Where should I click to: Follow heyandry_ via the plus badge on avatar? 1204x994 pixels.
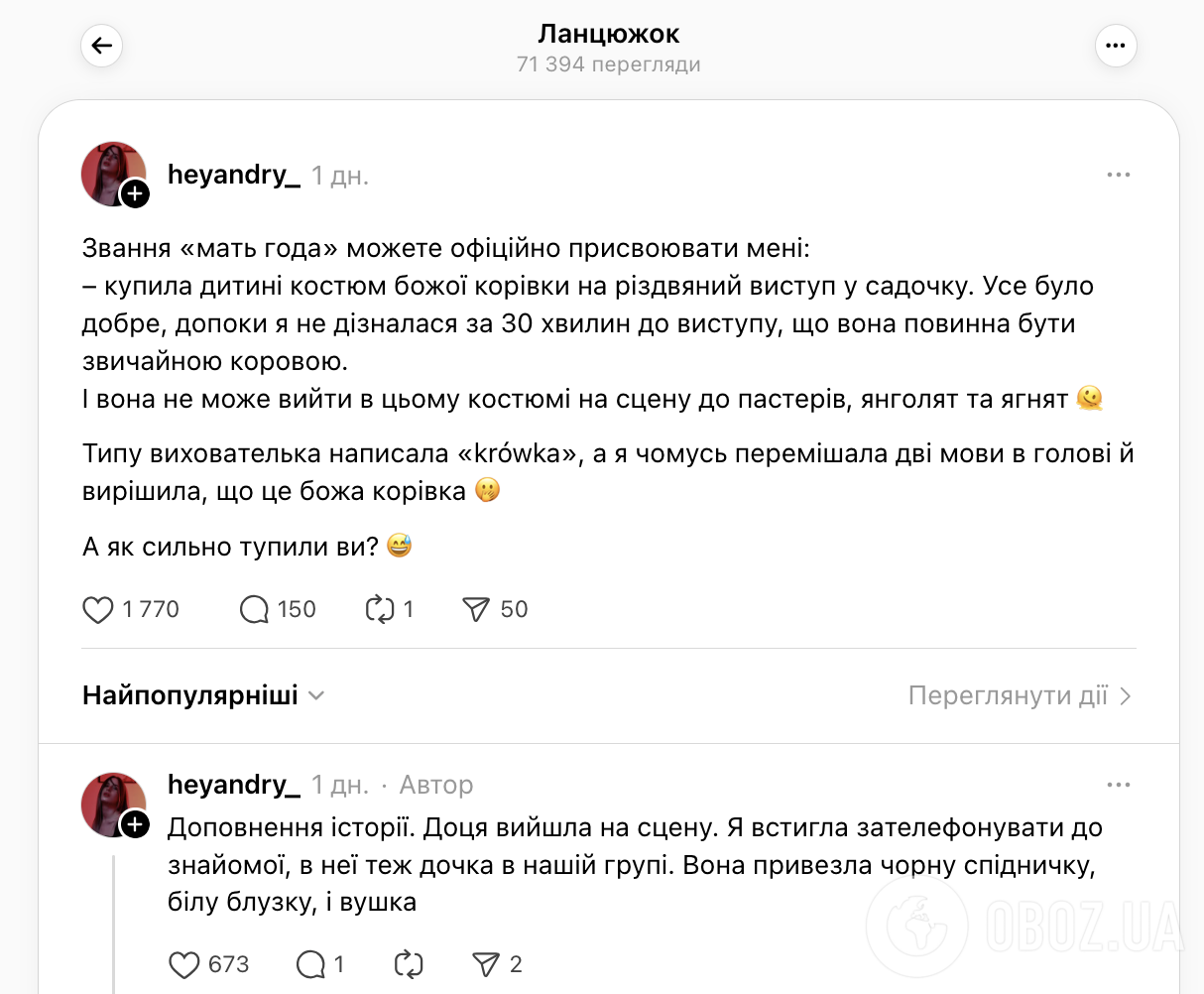click(136, 194)
